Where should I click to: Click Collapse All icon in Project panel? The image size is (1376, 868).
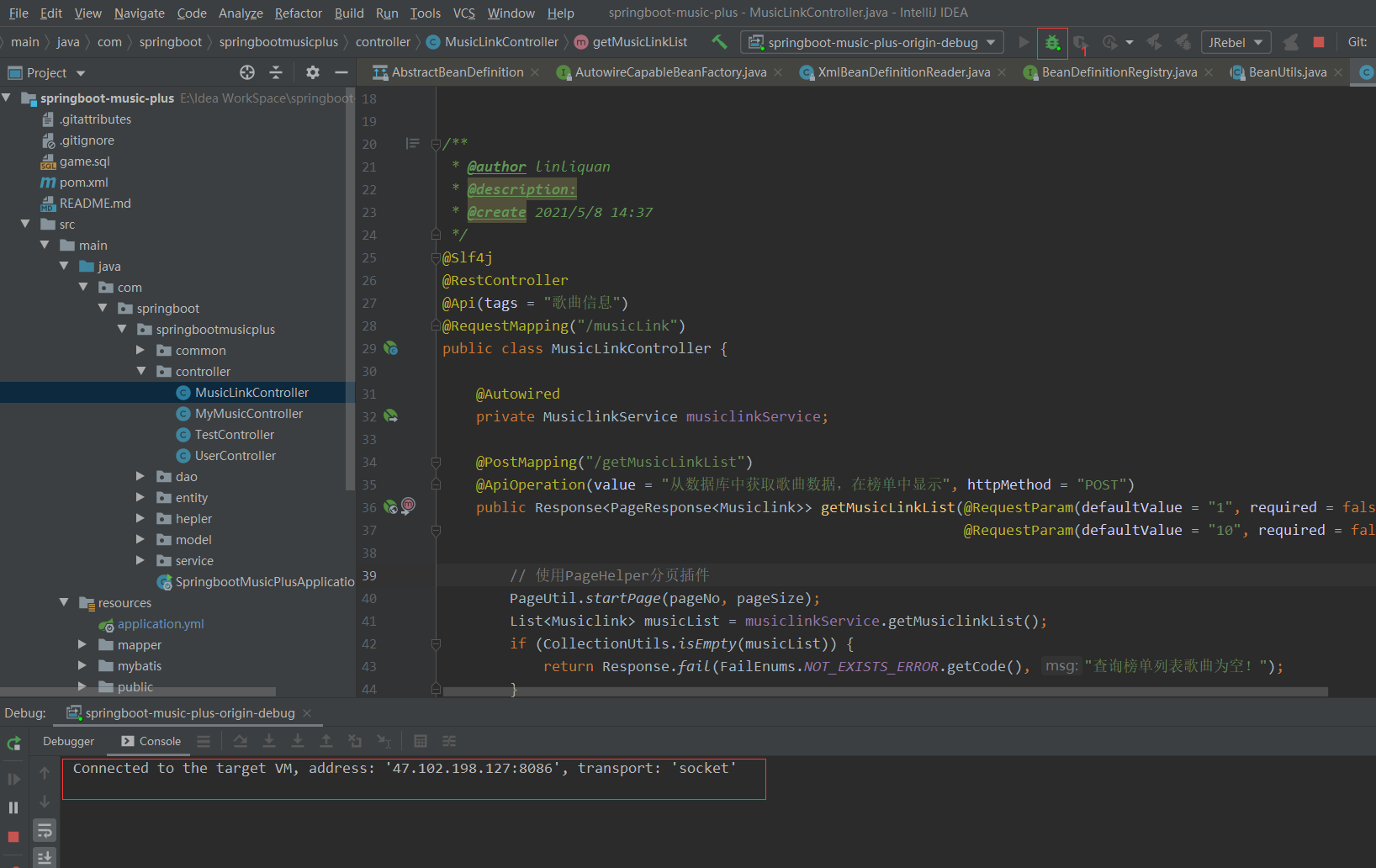tap(276, 72)
